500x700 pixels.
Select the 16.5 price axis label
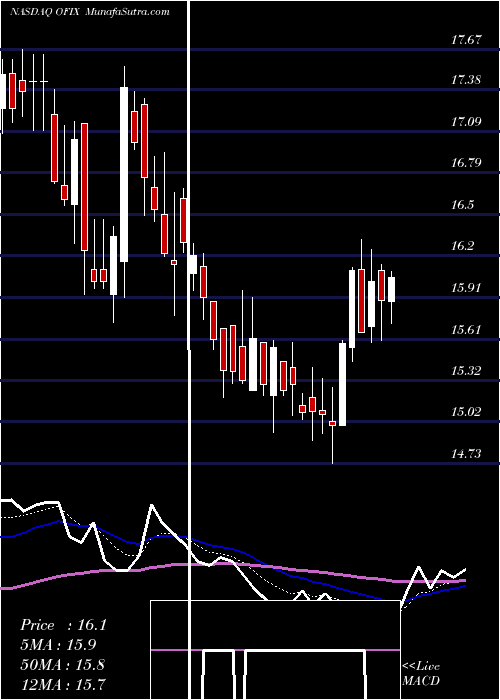coord(462,205)
